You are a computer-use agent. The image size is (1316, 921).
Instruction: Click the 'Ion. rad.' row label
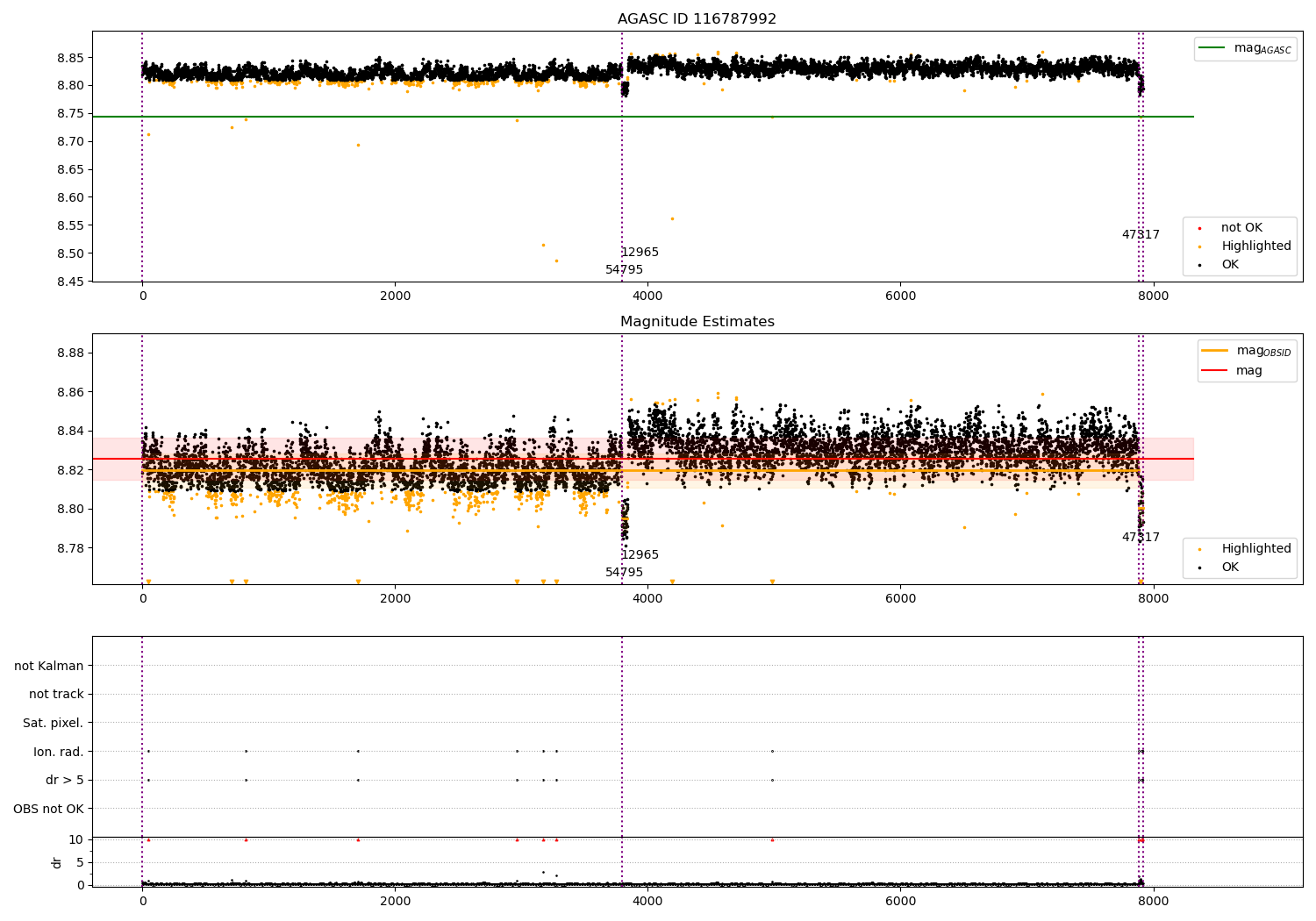click(x=59, y=752)
